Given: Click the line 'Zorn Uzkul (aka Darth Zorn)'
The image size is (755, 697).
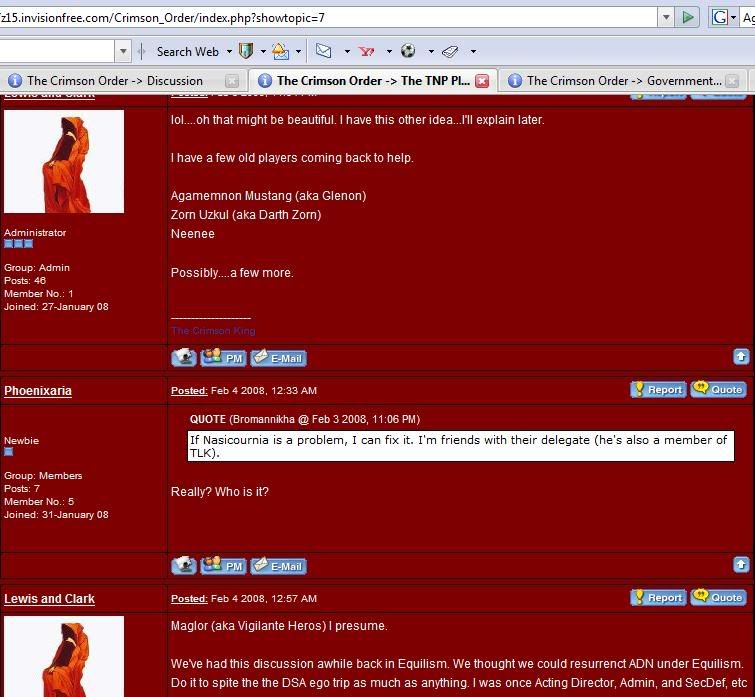Looking at the screenshot, I should click(x=246, y=214).
